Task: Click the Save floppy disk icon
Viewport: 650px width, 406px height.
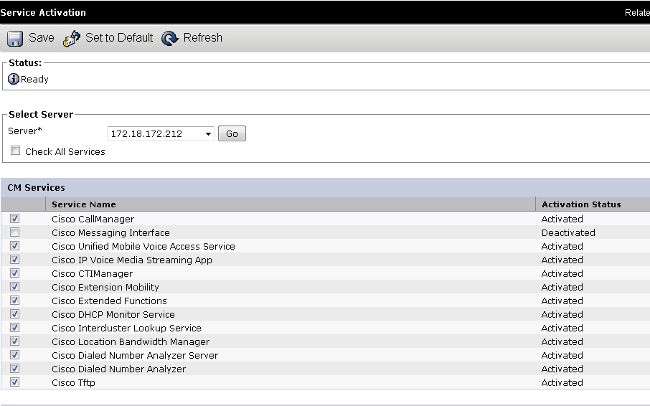Action: (x=15, y=39)
